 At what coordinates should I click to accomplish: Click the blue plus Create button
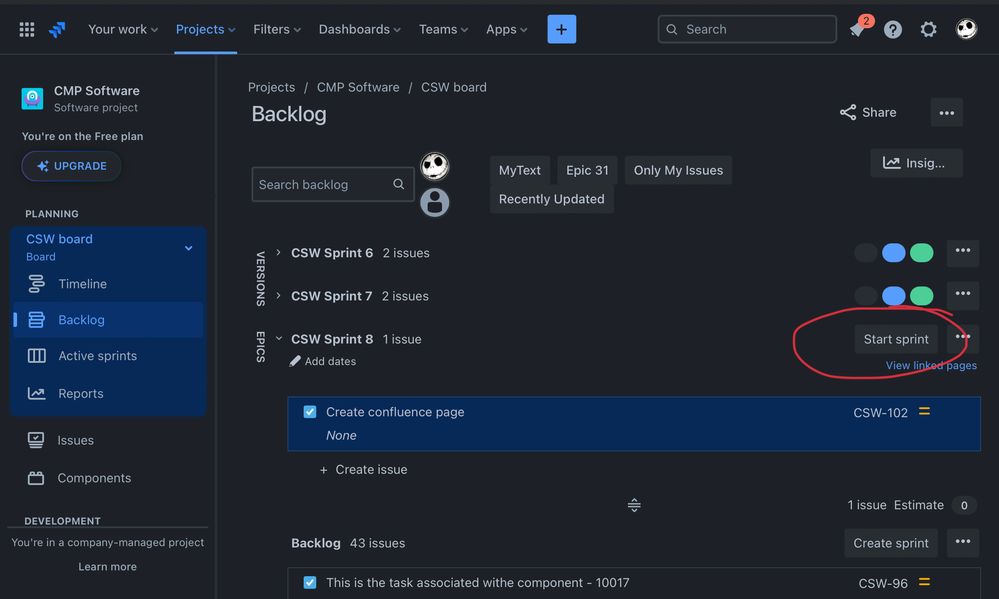point(561,29)
